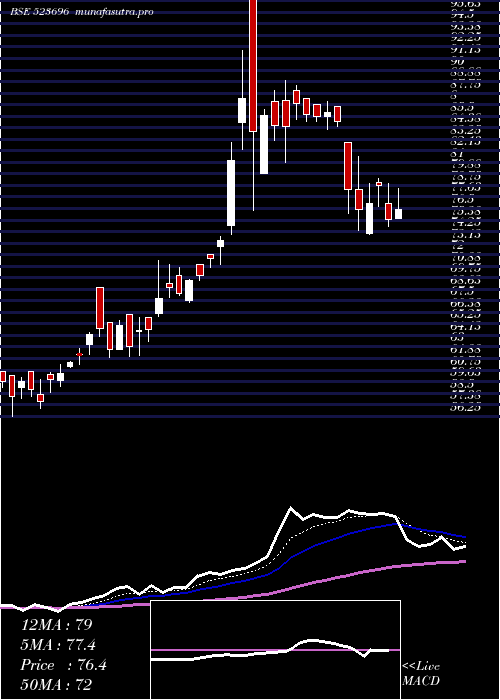Open the MACD inset chart
This screenshot has width=500, height=700.
point(275,650)
